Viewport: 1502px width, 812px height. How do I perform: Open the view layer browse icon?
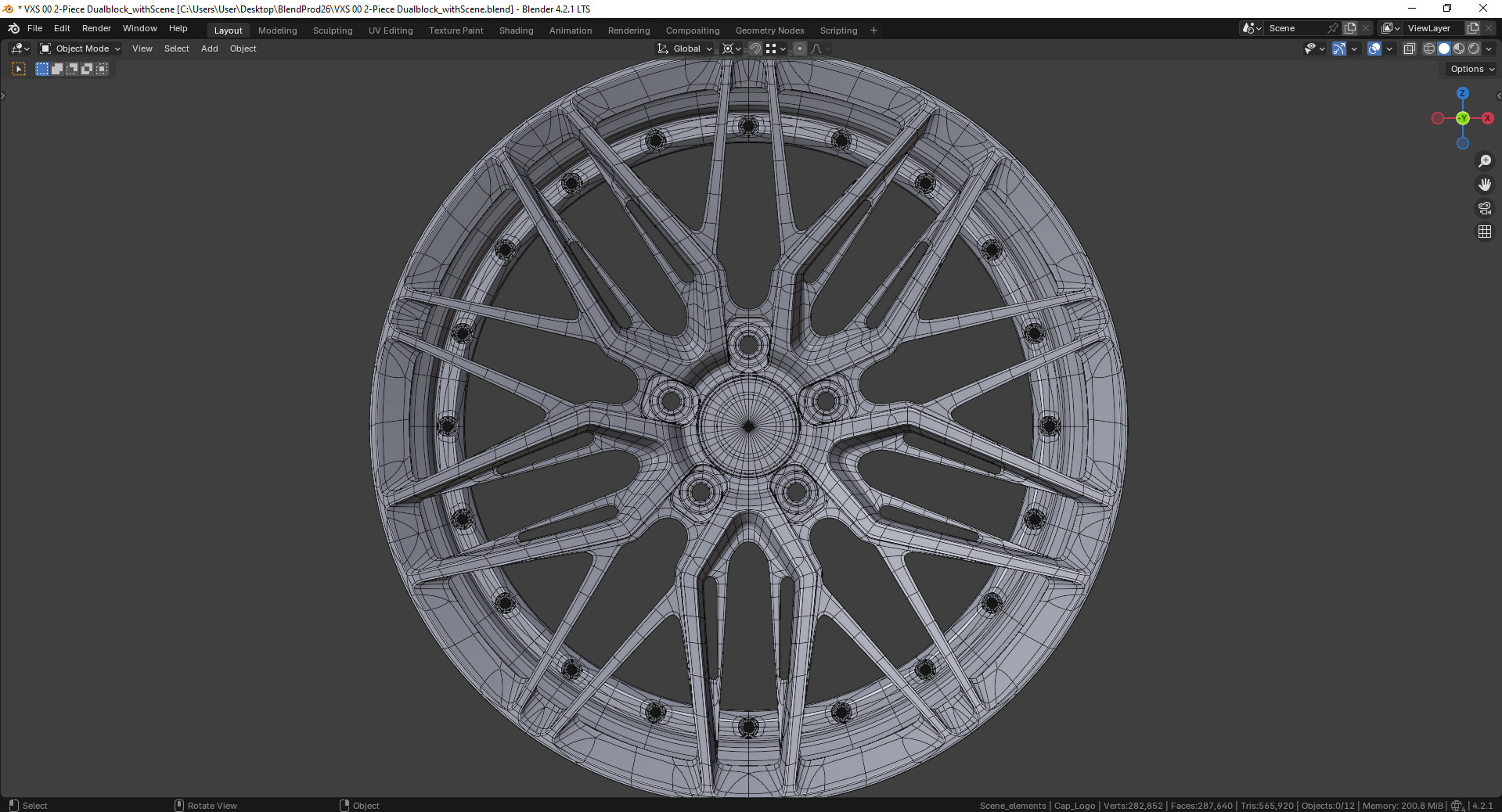(x=1391, y=28)
